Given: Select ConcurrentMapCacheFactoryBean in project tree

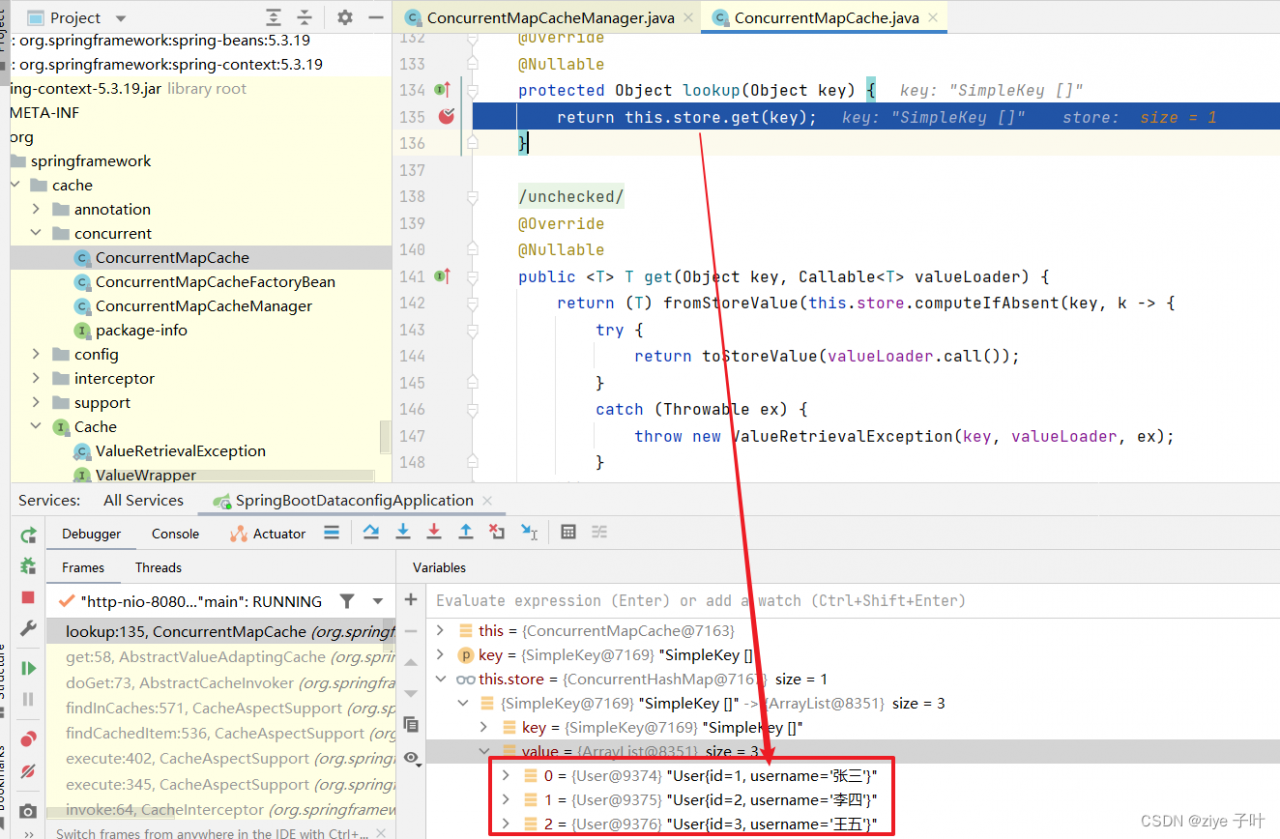Looking at the screenshot, I should (215, 282).
